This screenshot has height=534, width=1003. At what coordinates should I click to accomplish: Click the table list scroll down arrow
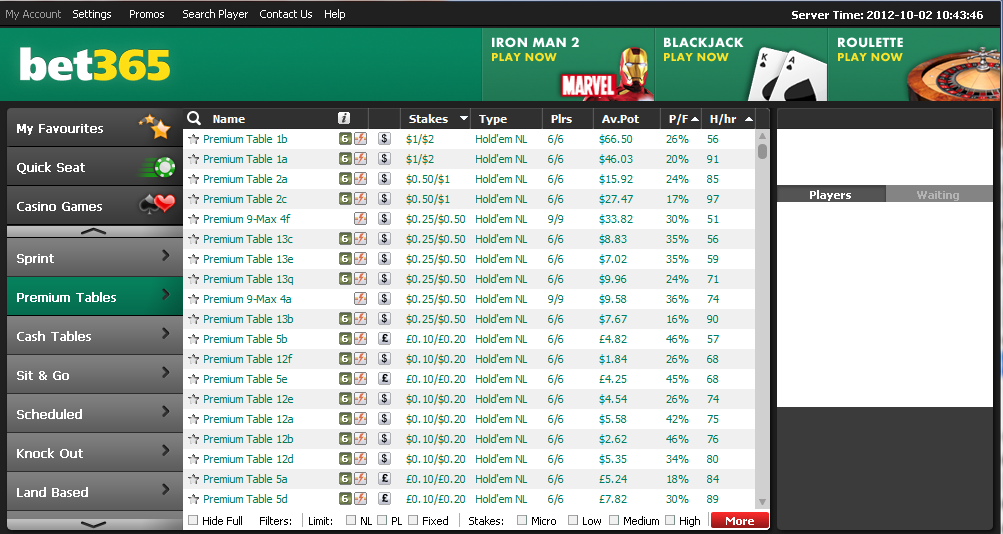point(762,502)
